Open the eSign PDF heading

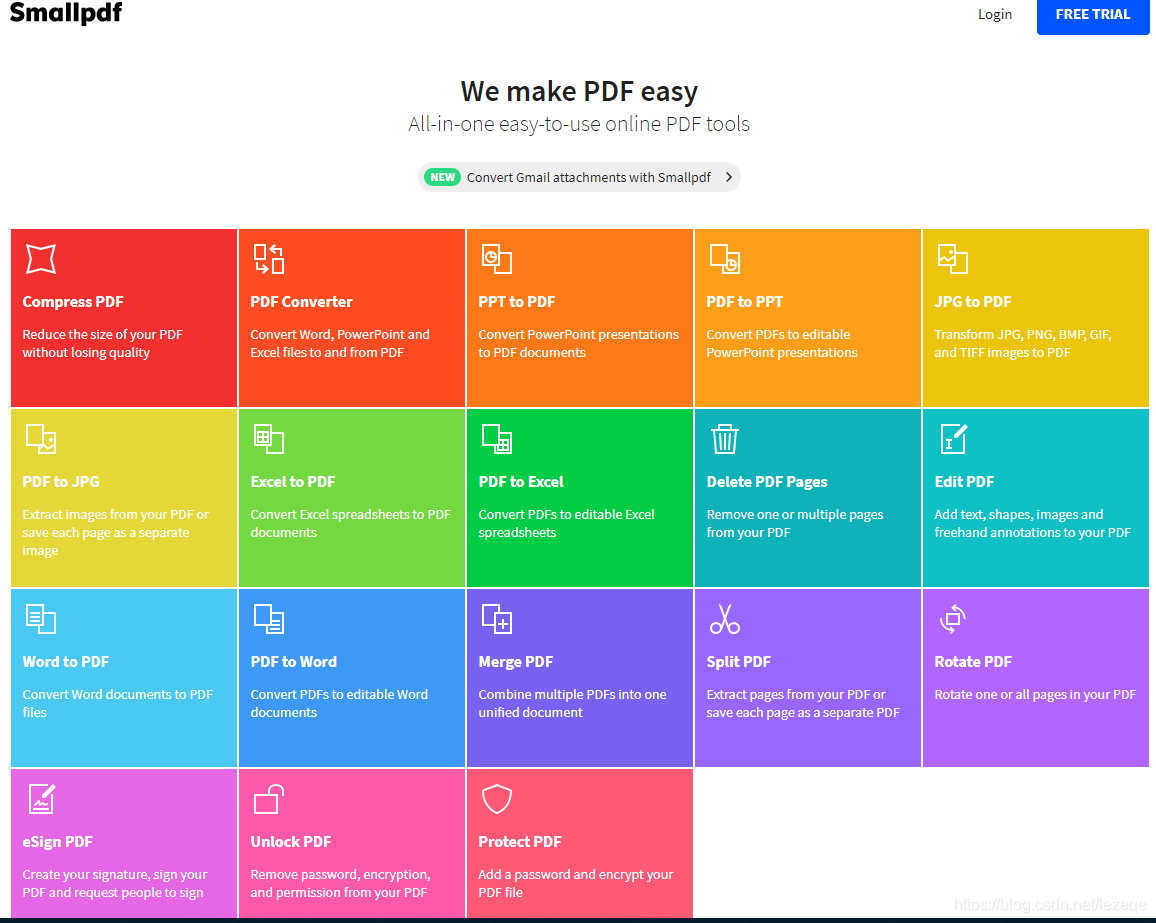pos(58,841)
